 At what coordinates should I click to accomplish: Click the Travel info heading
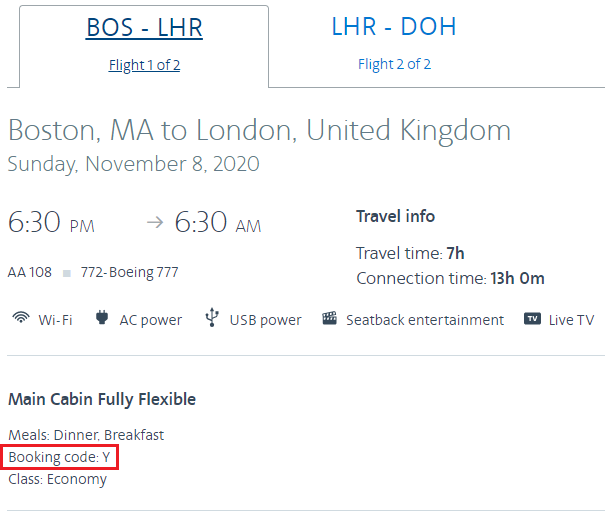(x=395, y=216)
